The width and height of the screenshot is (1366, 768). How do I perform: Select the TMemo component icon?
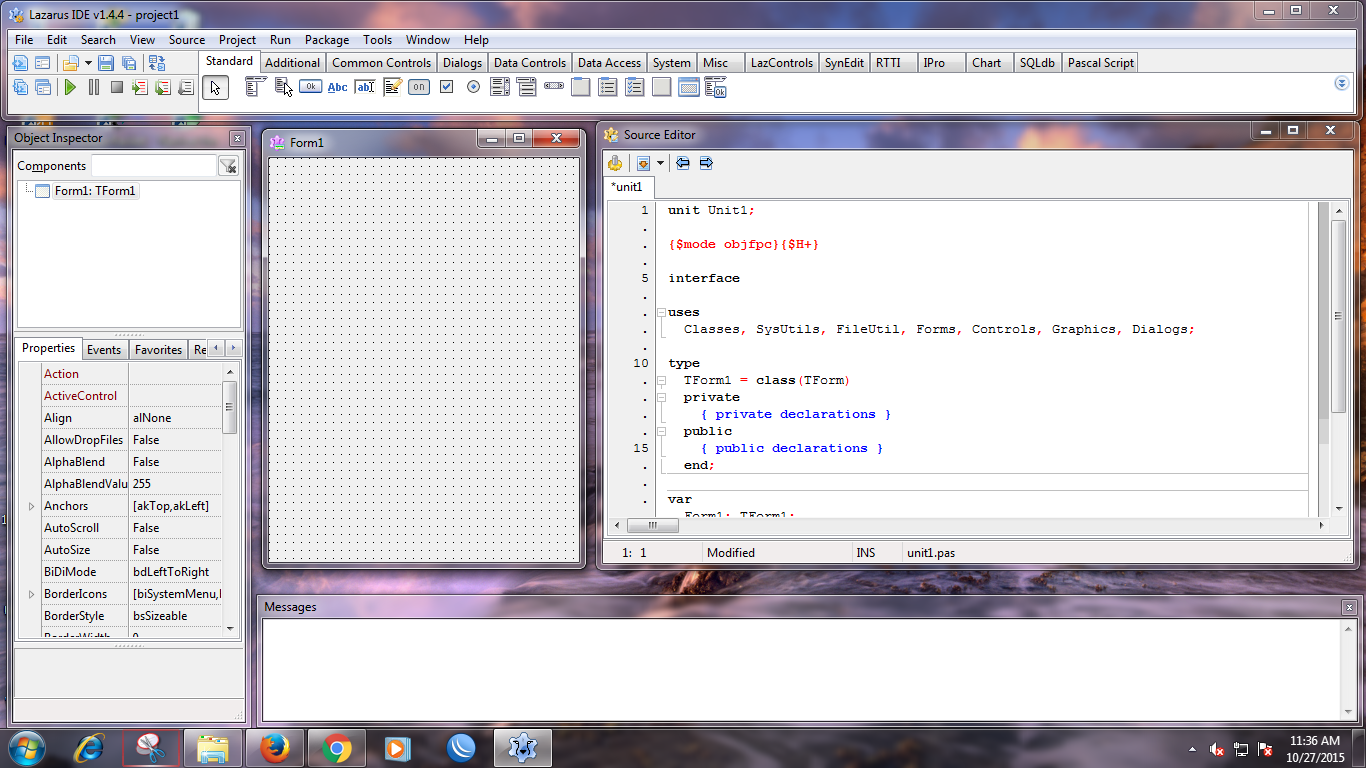tap(392, 87)
